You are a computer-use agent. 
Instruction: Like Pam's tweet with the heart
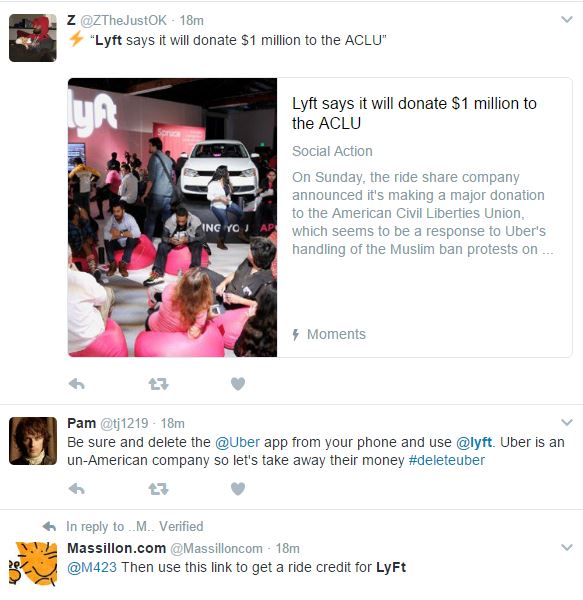click(x=238, y=489)
